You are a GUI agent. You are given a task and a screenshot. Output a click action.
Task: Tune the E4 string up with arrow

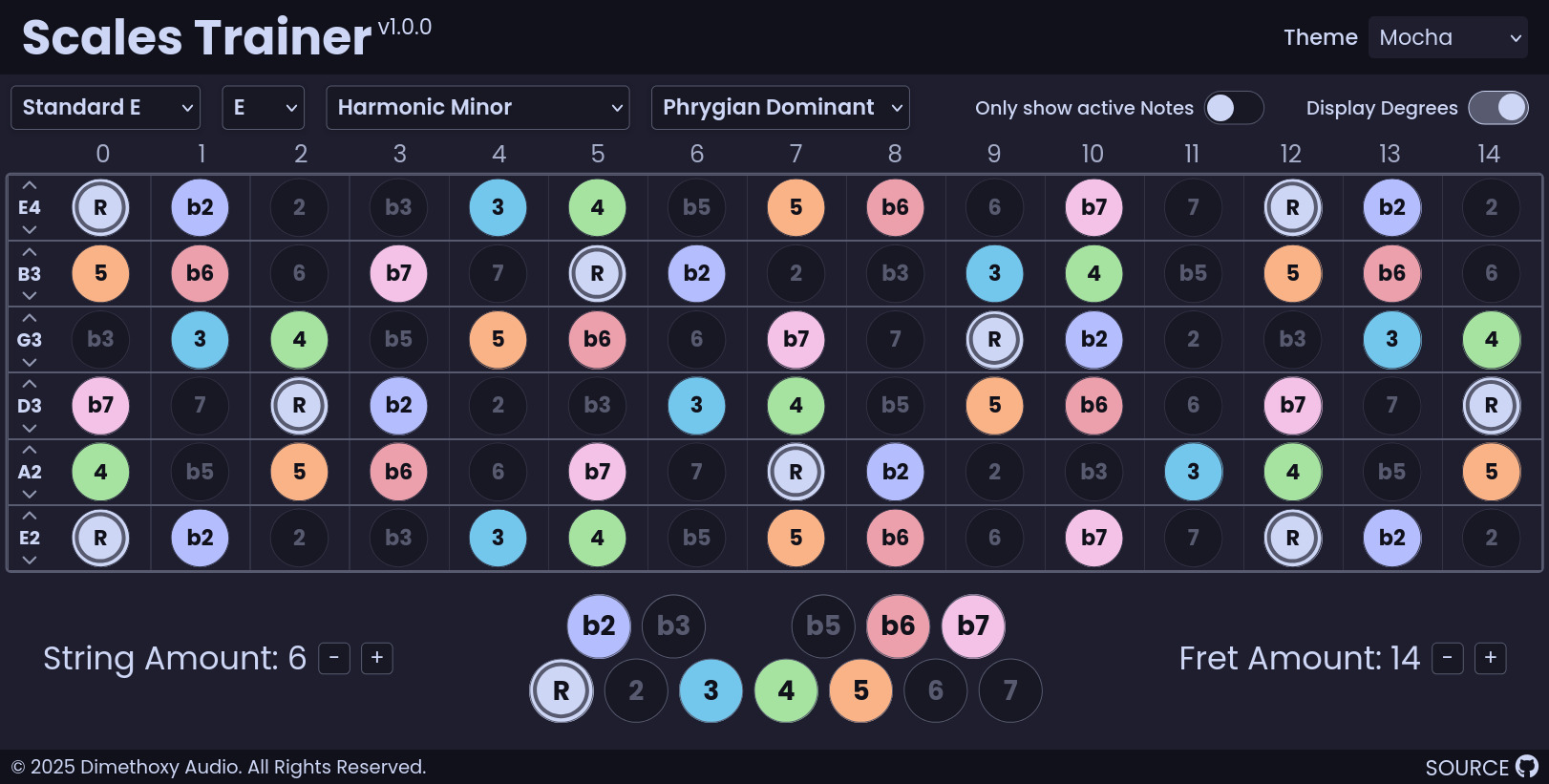(x=30, y=185)
